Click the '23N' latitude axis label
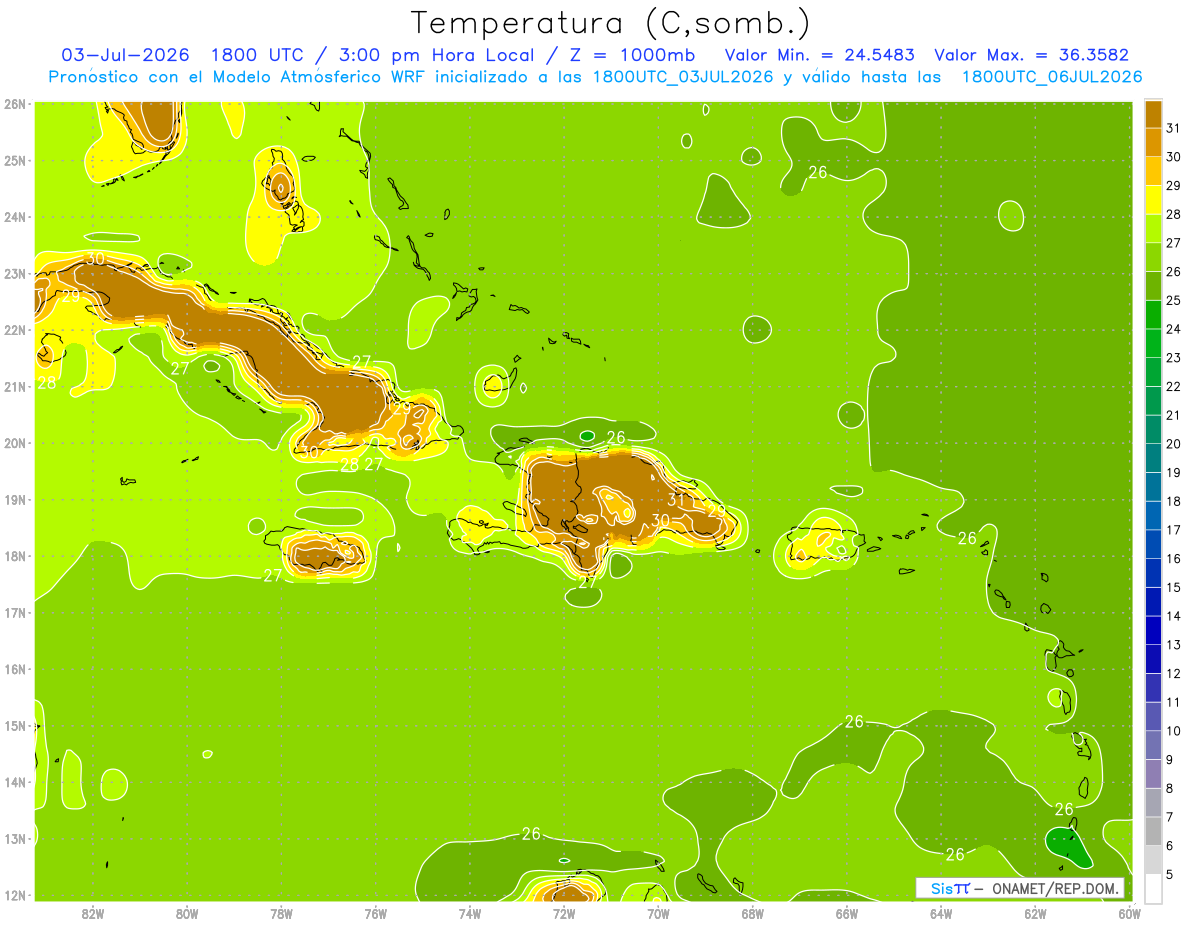This screenshot has width=1200, height=927. [x=15, y=273]
